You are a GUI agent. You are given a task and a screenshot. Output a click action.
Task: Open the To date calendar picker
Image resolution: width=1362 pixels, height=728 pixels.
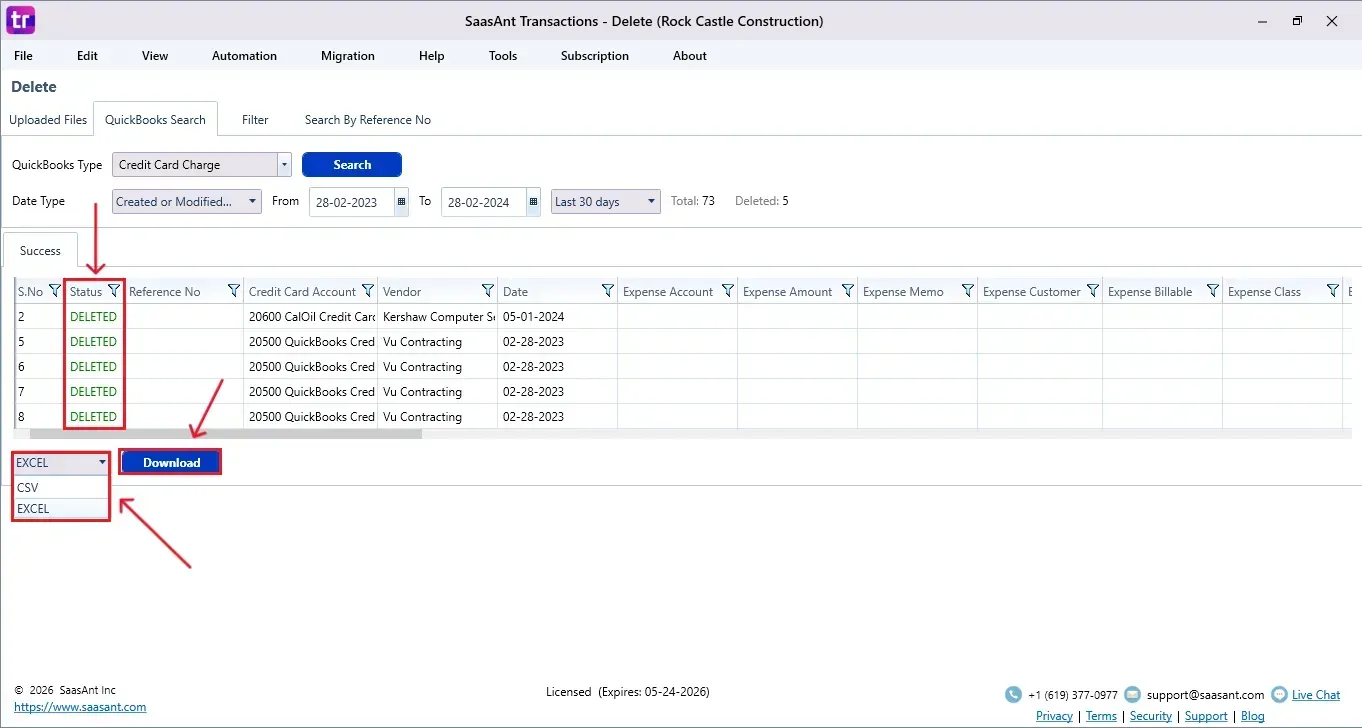tap(534, 201)
